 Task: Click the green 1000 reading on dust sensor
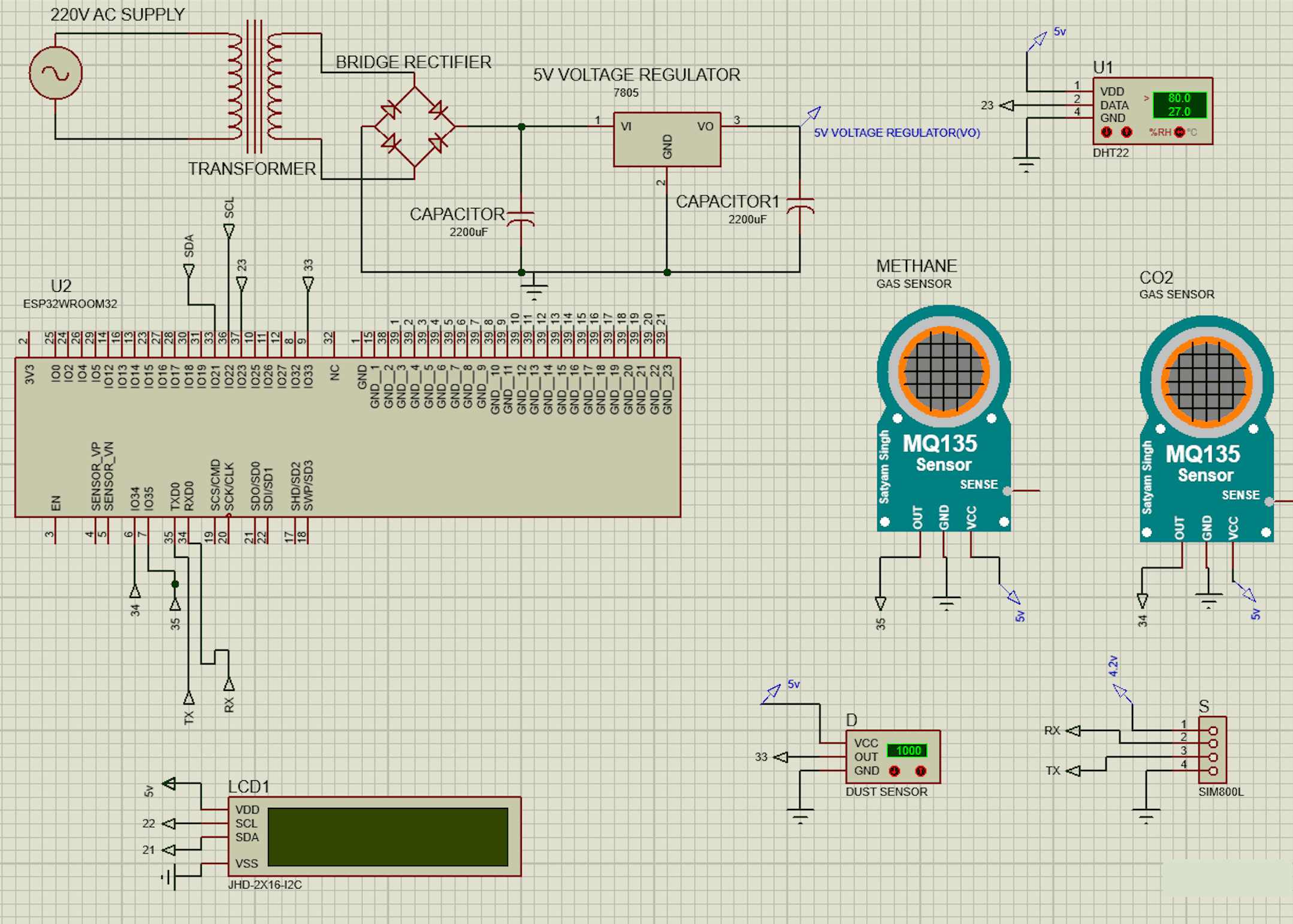[908, 750]
